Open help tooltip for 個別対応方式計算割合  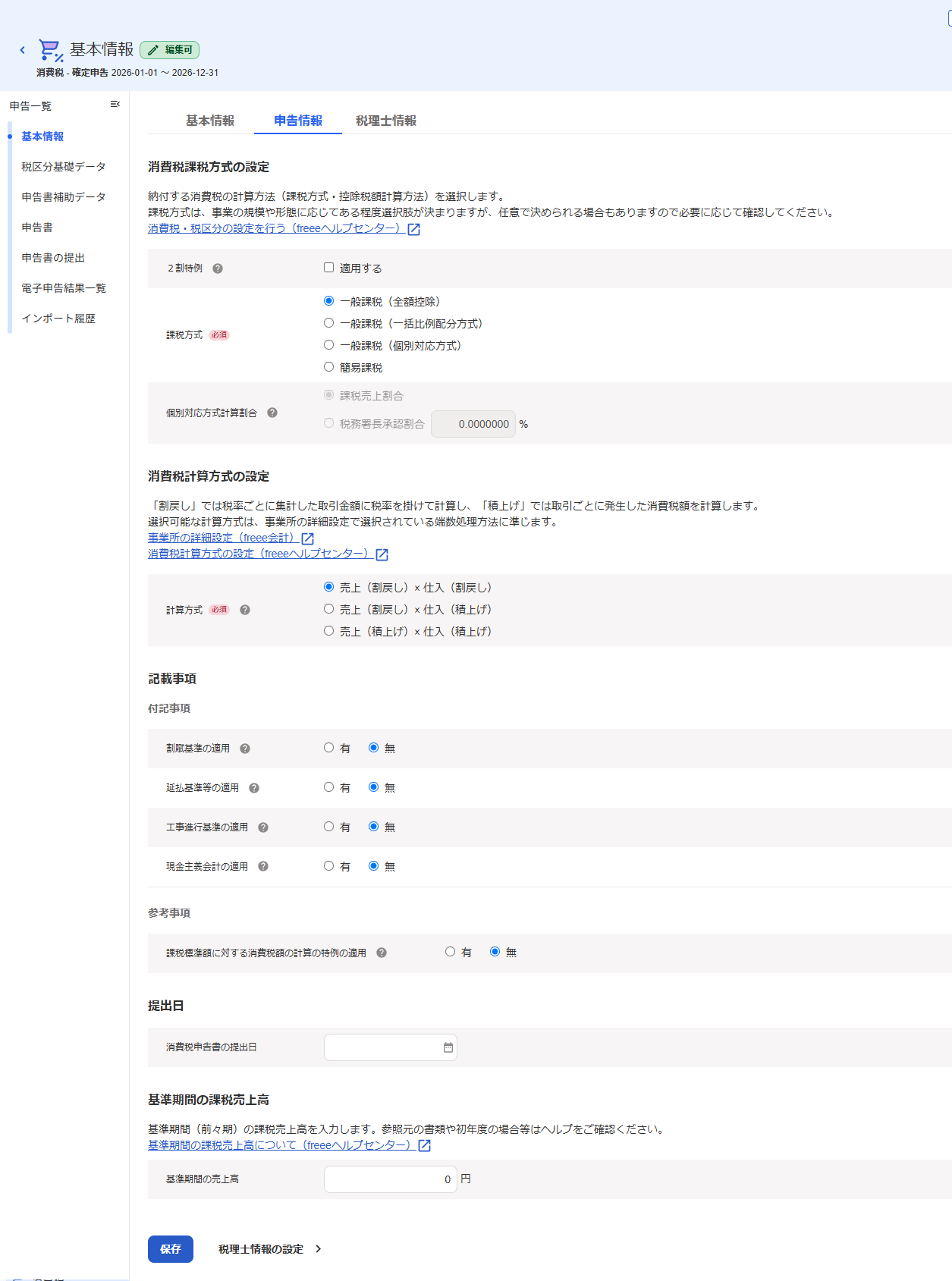click(x=272, y=413)
